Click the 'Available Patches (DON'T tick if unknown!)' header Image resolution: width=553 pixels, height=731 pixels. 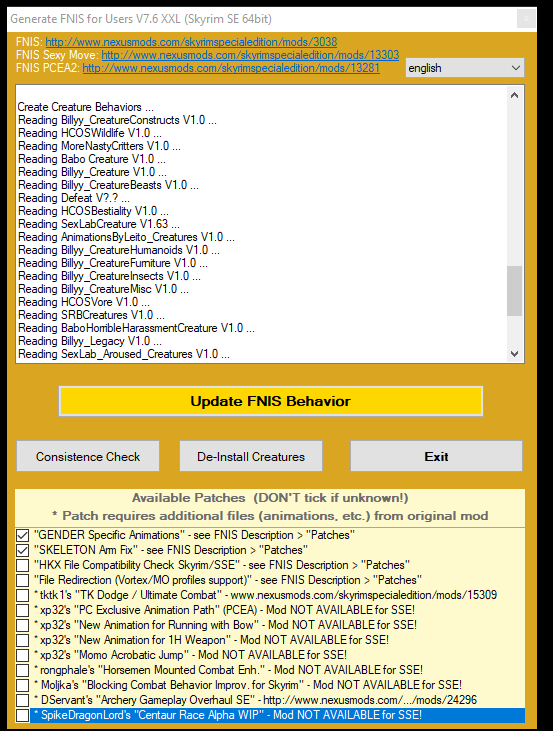(270, 498)
